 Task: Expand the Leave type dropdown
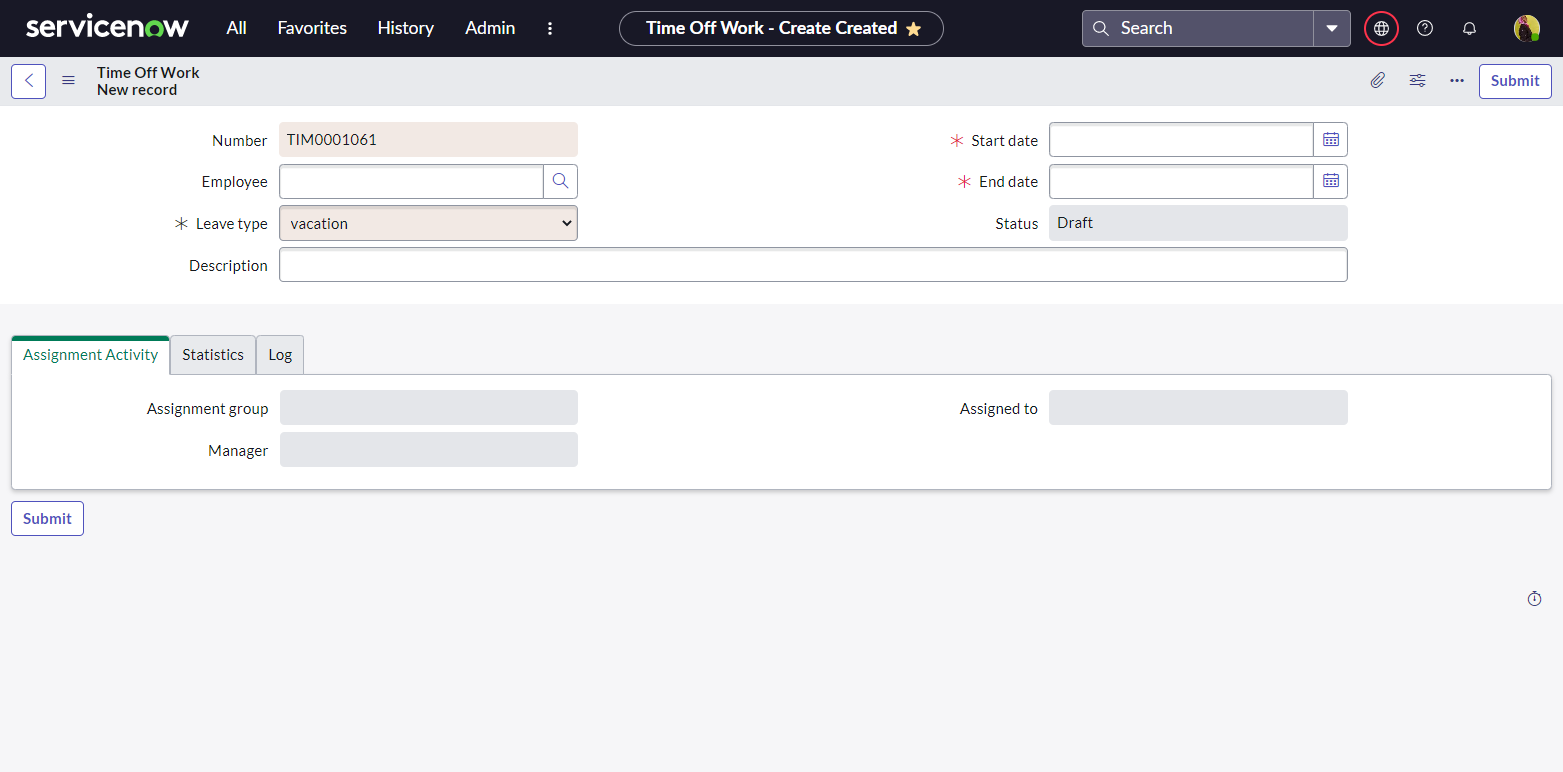[x=428, y=223]
